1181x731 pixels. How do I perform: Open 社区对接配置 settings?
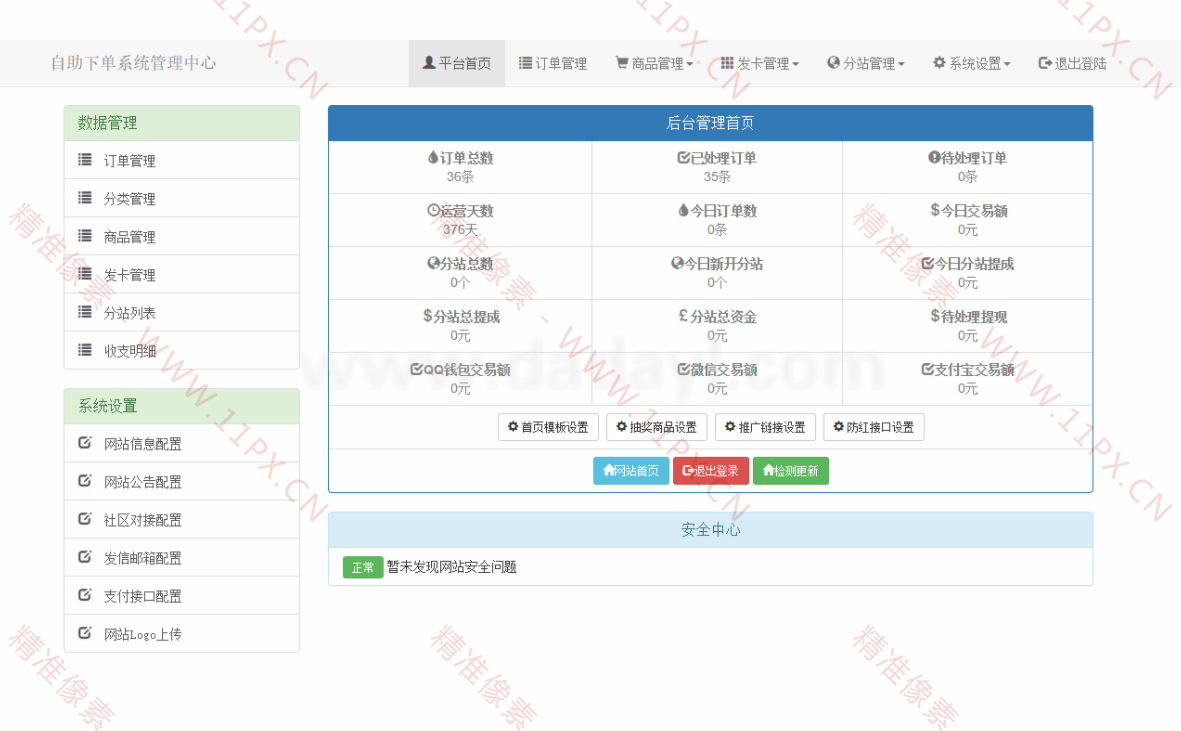pyautogui.click(x=182, y=519)
